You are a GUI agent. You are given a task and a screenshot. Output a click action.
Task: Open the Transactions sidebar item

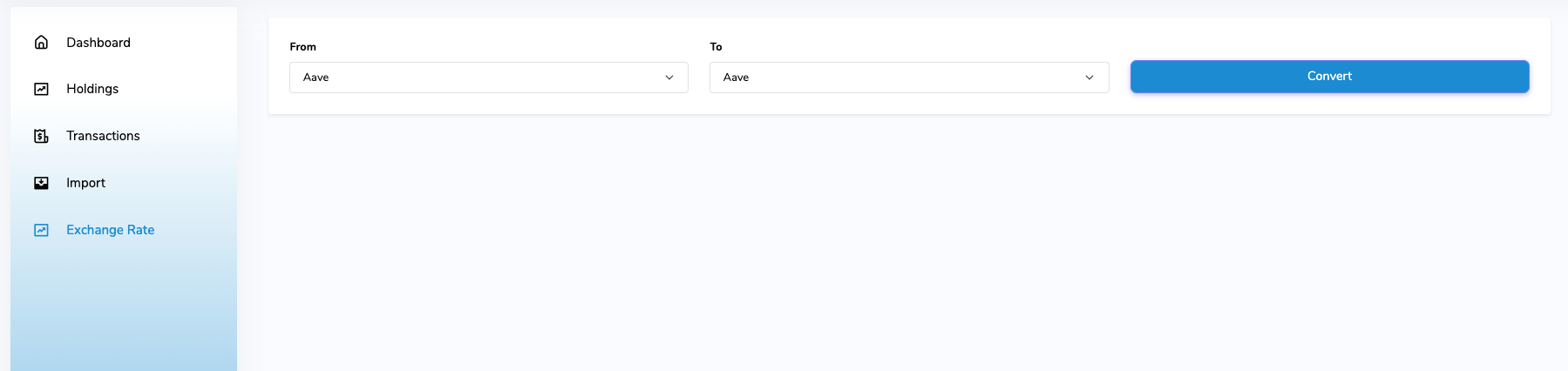tap(103, 136)
